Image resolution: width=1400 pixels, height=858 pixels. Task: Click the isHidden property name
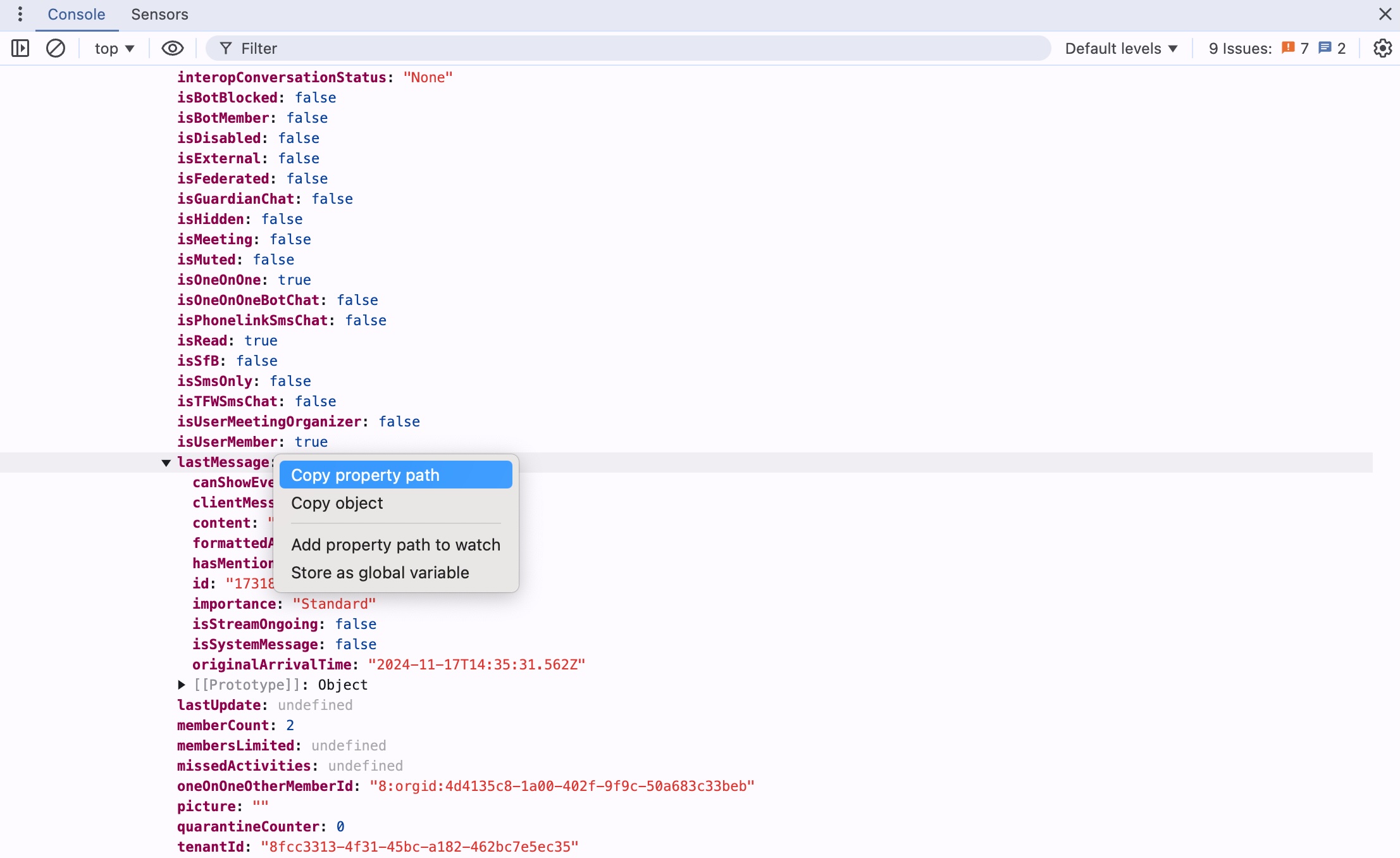(x=210, y=220)
